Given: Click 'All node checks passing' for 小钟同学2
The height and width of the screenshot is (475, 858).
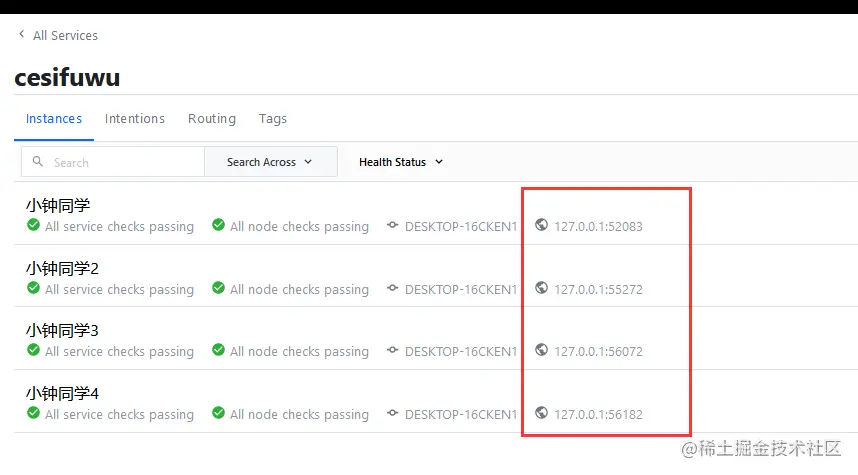Looking at the screenshot, I should (299, 289).
